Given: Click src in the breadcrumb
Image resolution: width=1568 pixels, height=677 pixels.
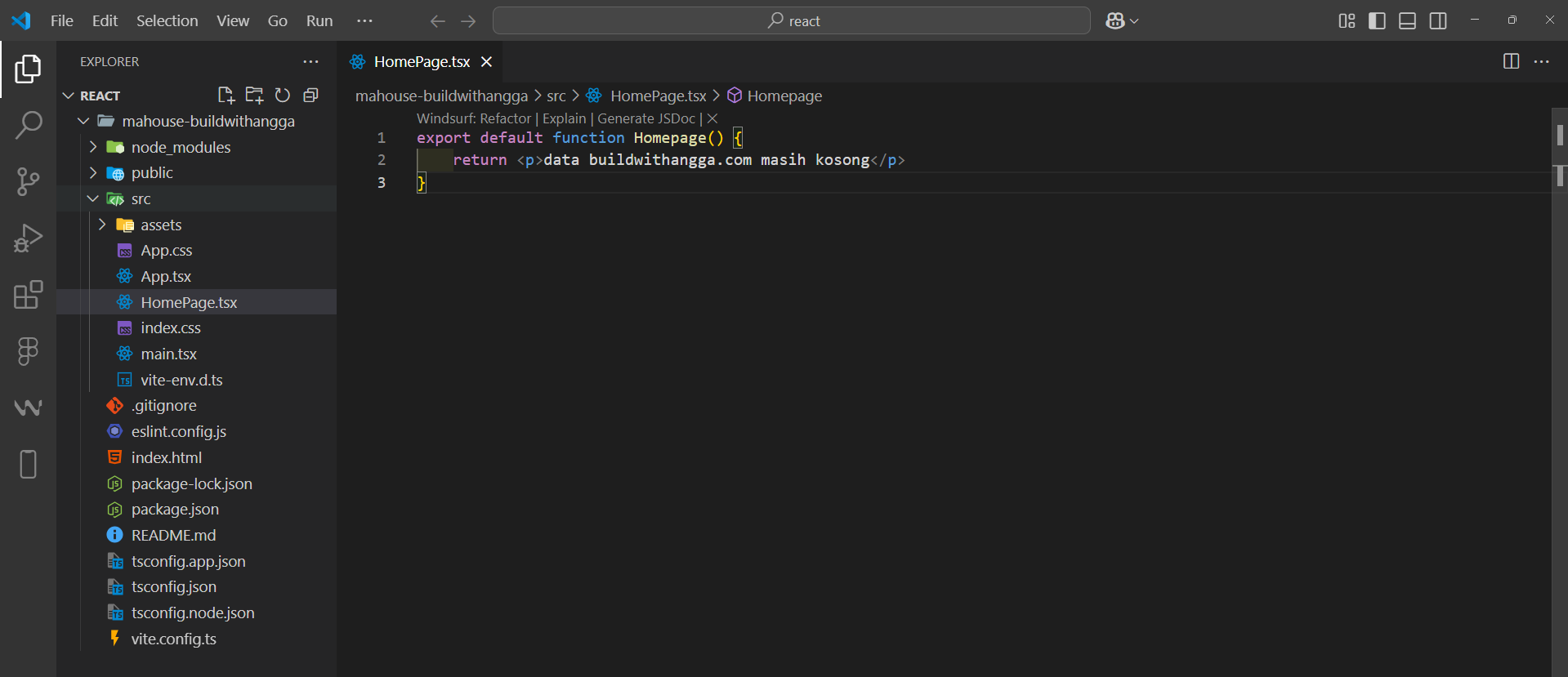Looking at the screenshot, I should tap(556, 96).
